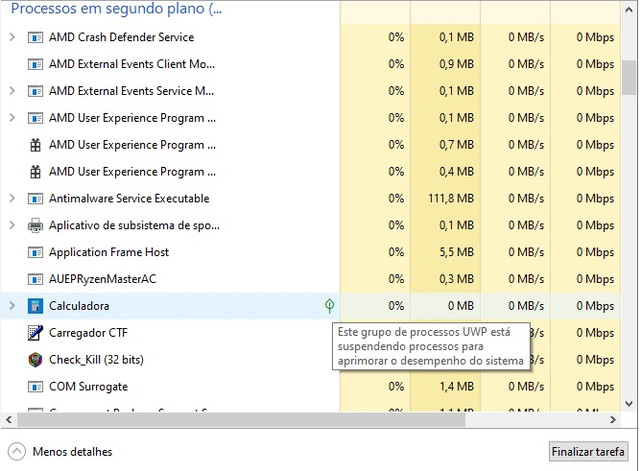Screen dimensions: 640x471
Task: Click the Check_Kill colorful cube icon
Action: coord(35,360)
